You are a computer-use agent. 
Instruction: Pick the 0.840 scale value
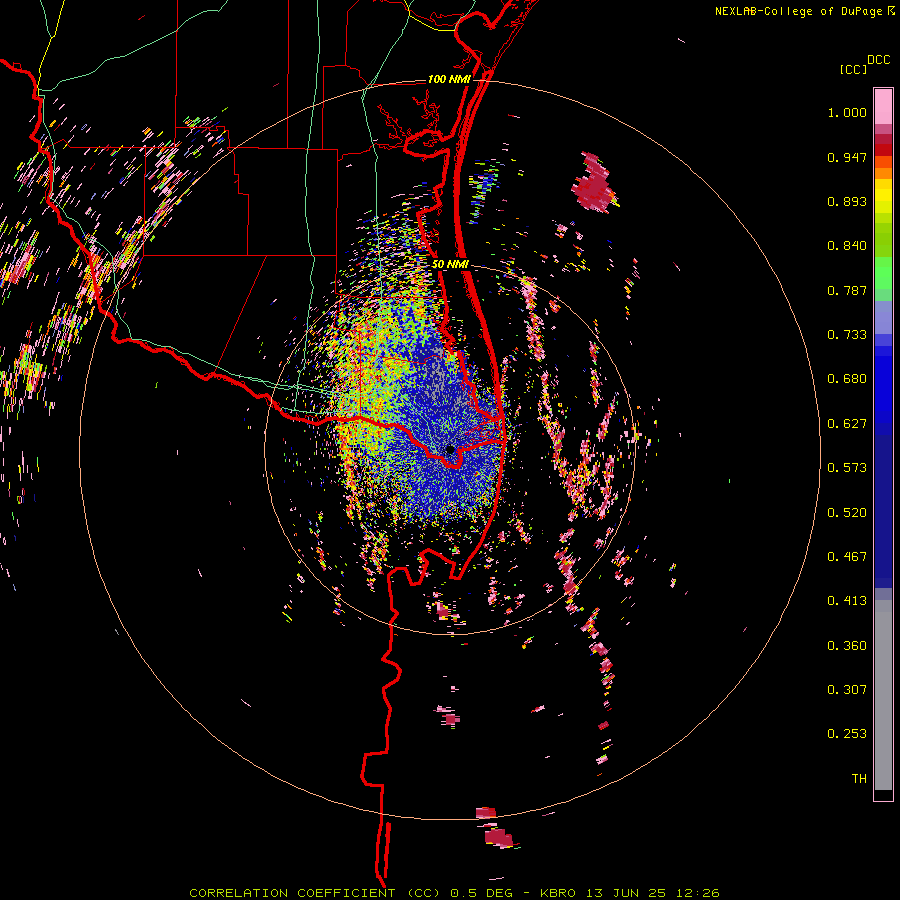pyautogui.click(x=847, y=246)
